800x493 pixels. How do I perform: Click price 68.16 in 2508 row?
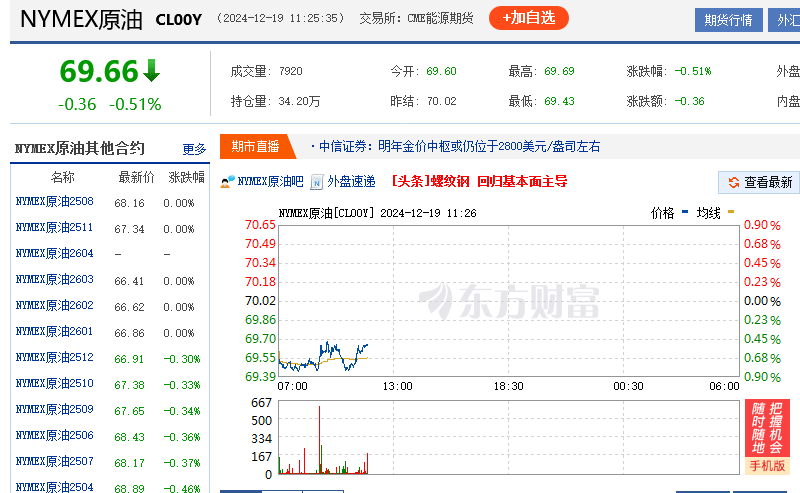pos(130,203)
